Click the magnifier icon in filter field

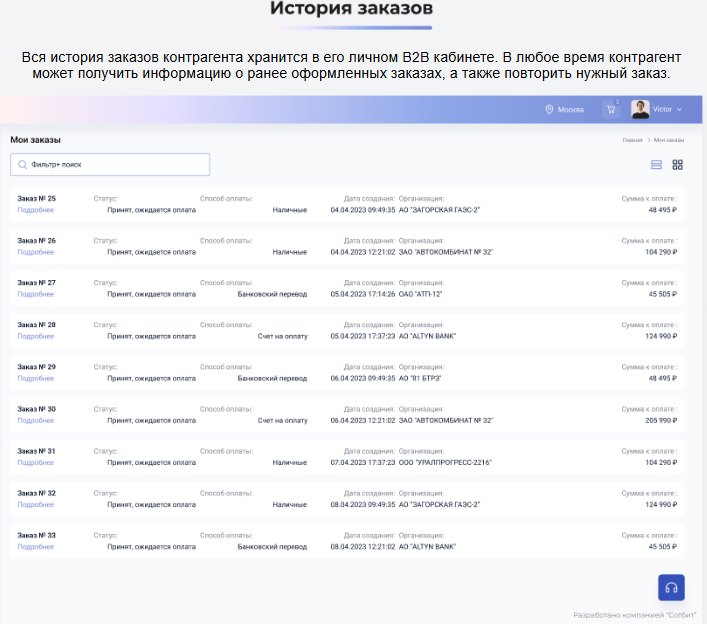click(x=22, y=164)
